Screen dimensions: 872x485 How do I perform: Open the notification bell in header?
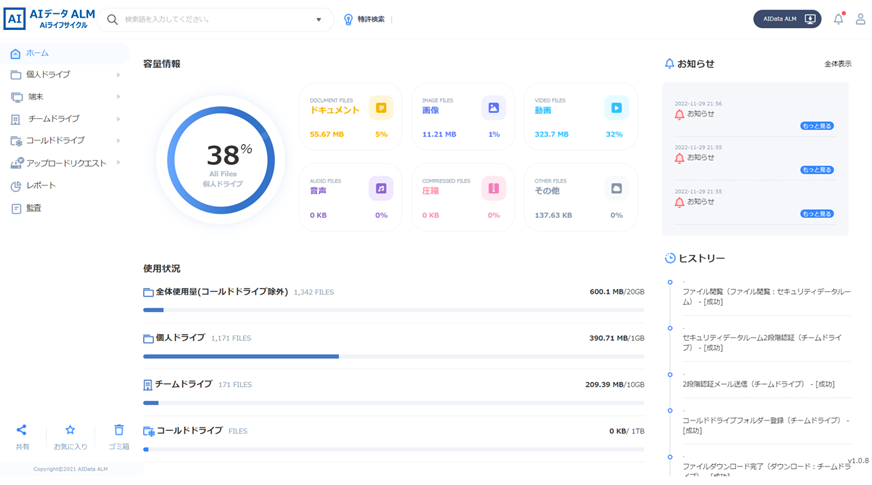coord(839,19)
